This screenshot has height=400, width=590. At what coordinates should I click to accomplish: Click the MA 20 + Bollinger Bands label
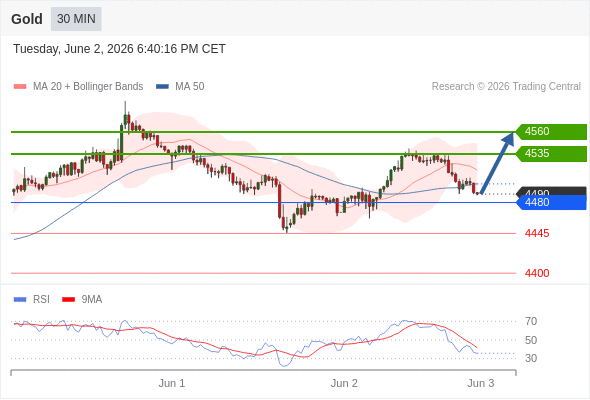pos(88,87)
